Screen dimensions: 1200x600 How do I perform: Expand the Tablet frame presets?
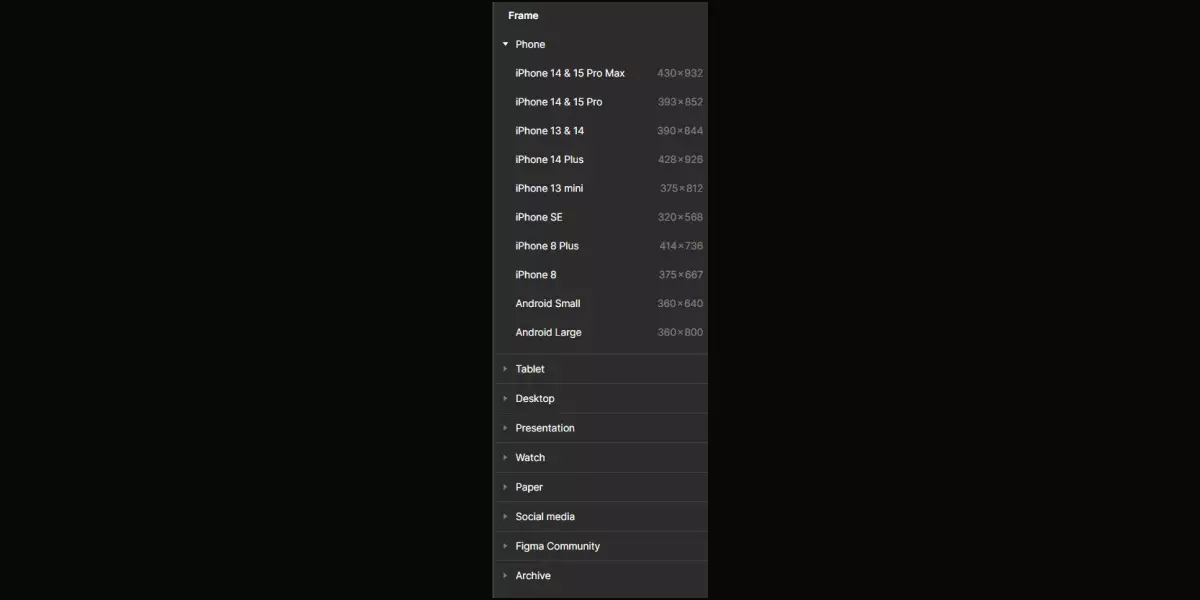coord(505,369)
